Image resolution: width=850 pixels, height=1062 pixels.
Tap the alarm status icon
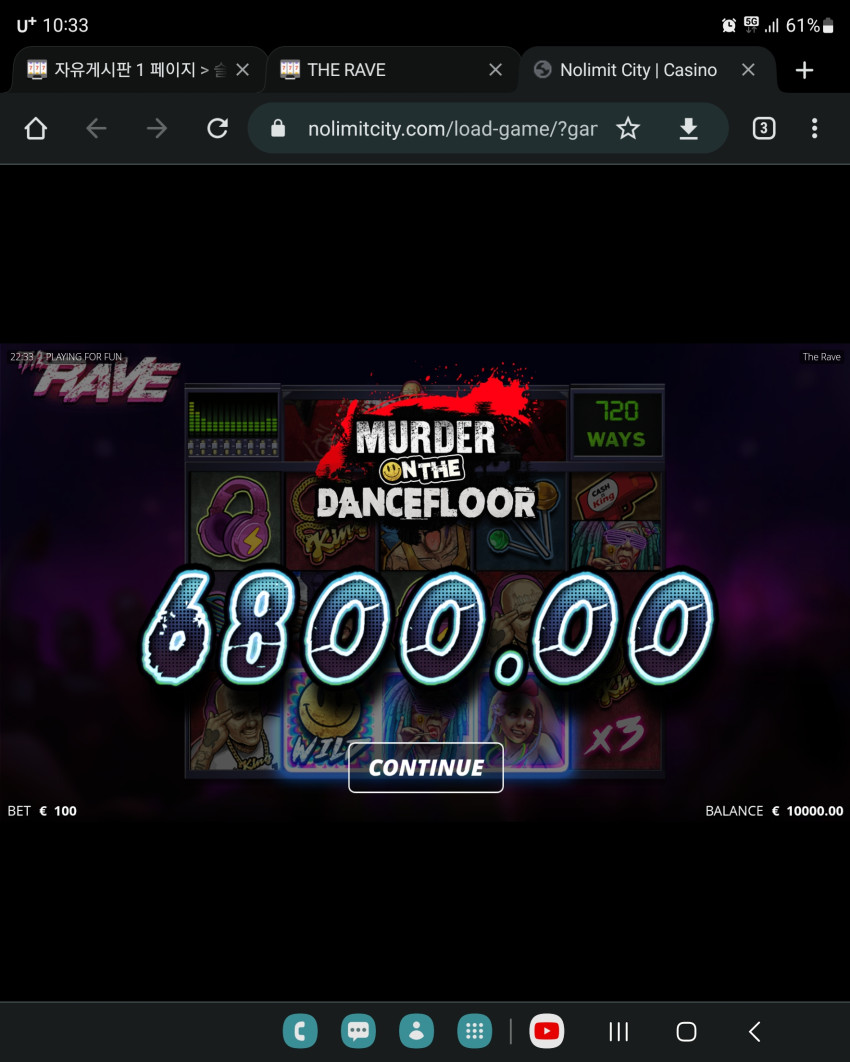[x=729, y=26]
